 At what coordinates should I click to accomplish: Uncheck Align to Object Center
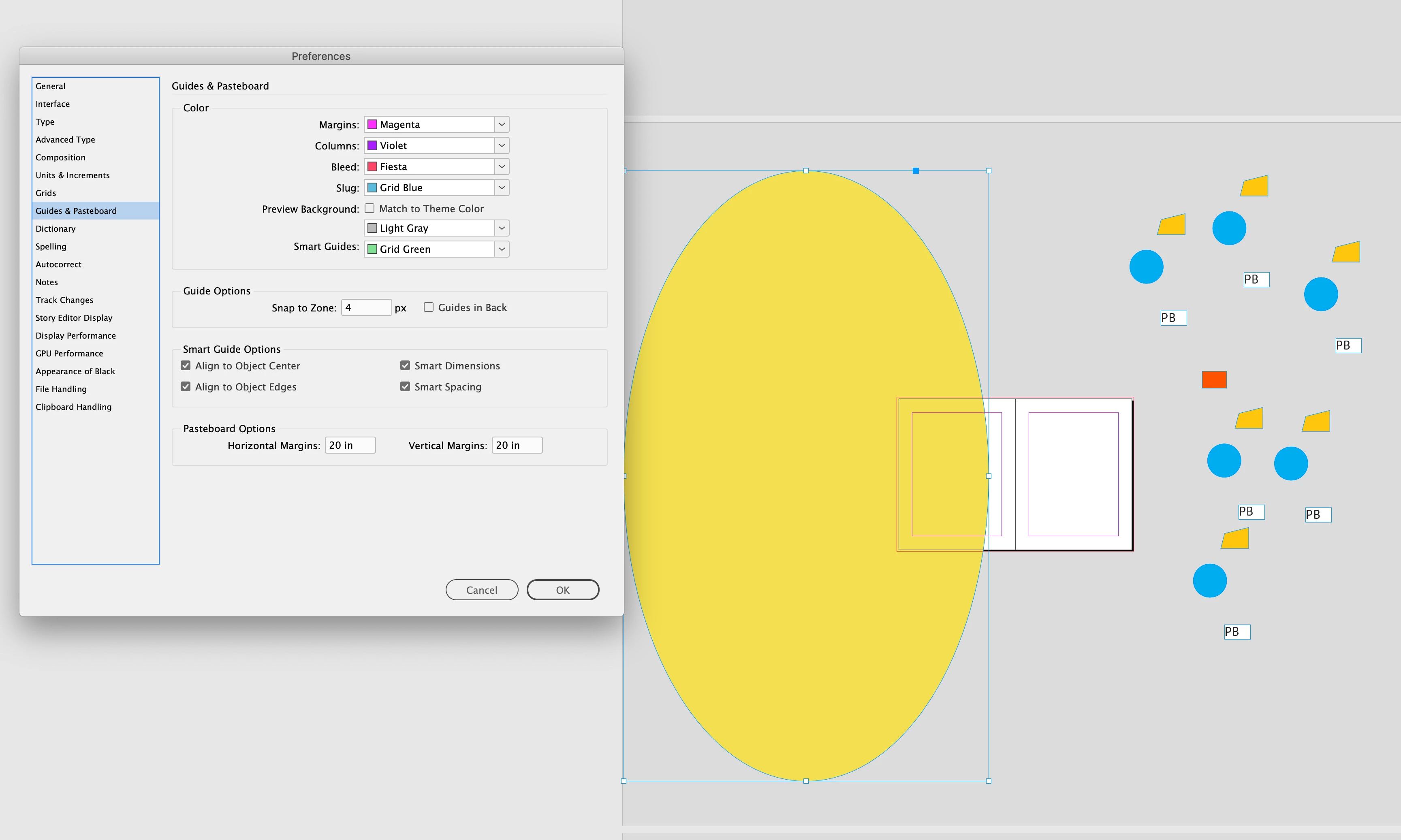point(186,366)
